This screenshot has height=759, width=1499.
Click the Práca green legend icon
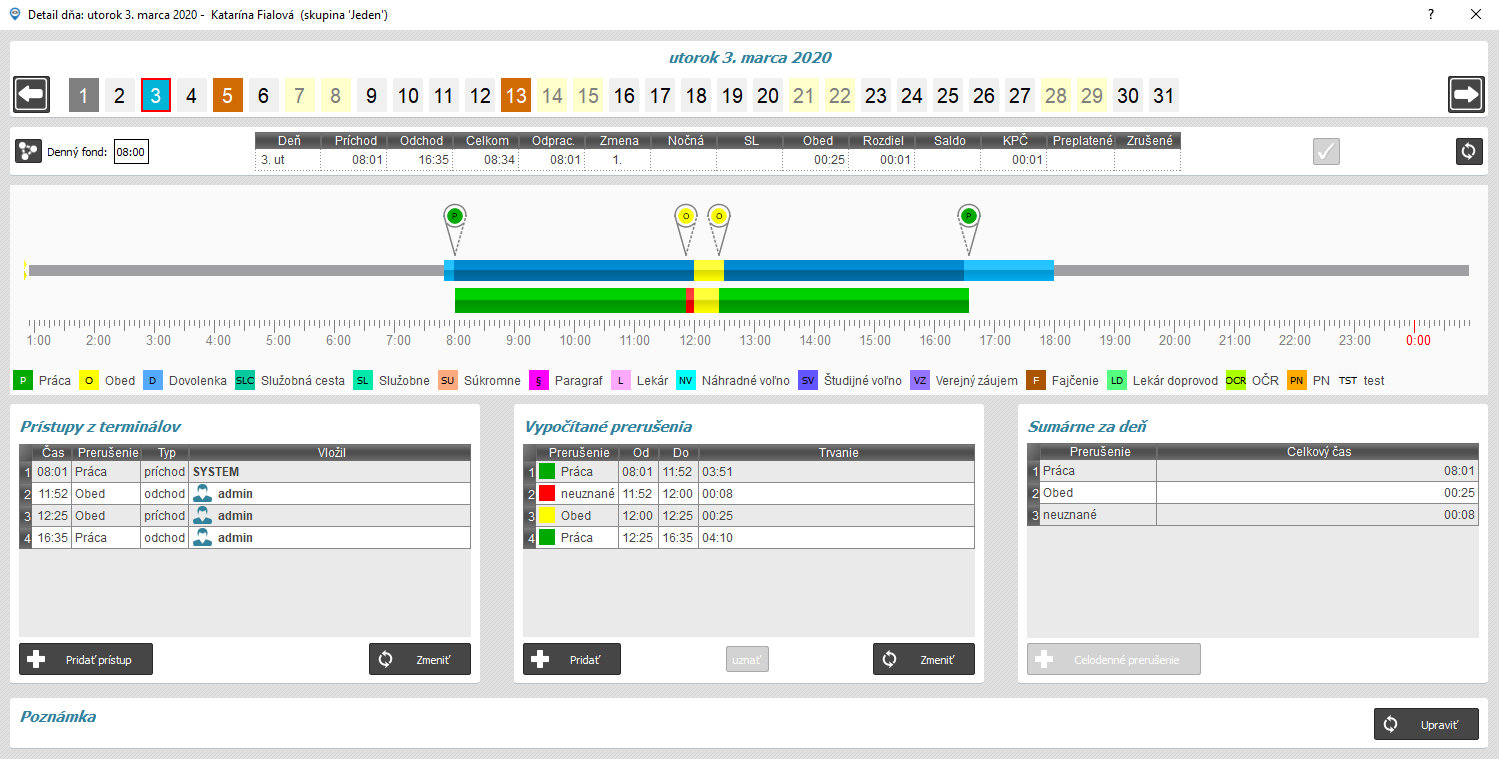pyautogui.click(x=23, y=380)
